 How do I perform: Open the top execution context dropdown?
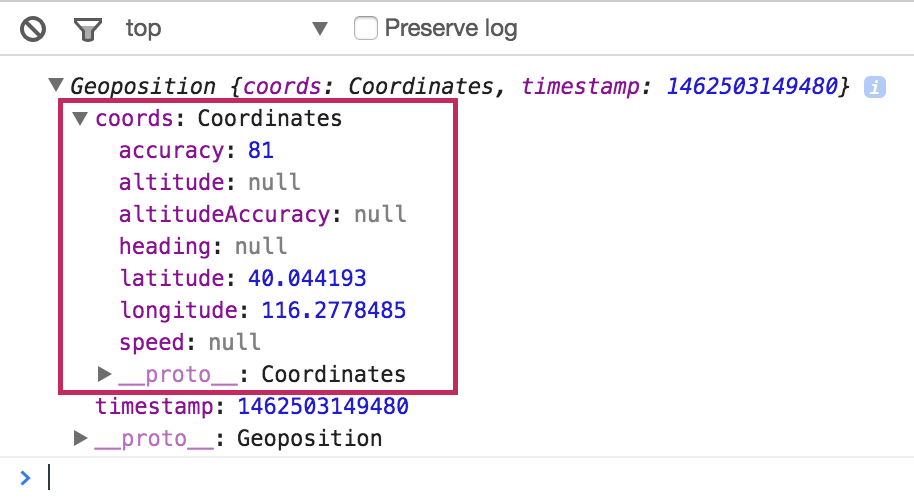pos(319,29)
